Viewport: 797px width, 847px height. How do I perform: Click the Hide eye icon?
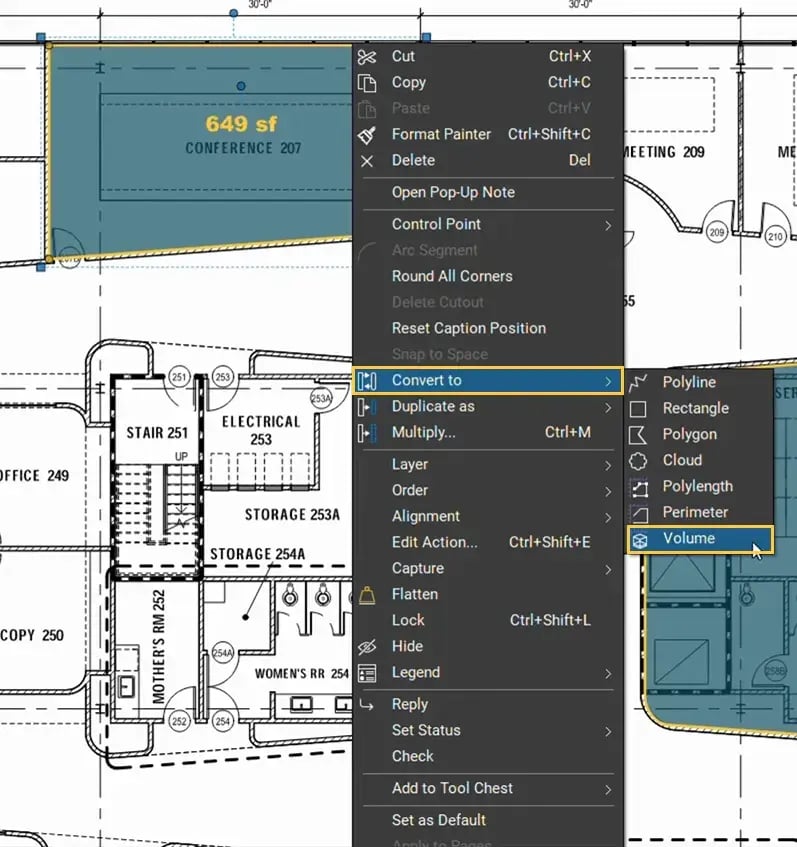367,647
